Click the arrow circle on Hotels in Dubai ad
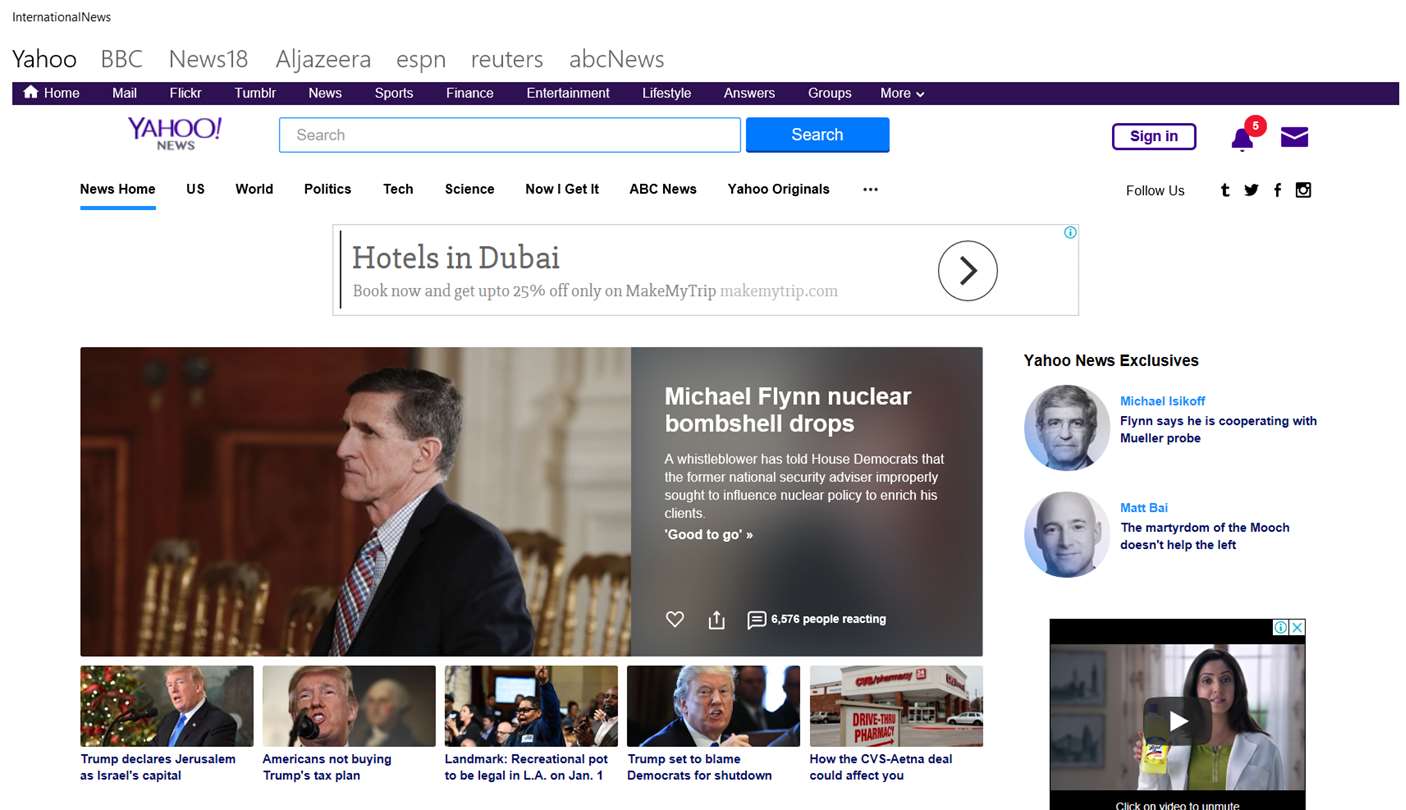The height and width of the screenshot is (810, 1406). pos(967,270)
